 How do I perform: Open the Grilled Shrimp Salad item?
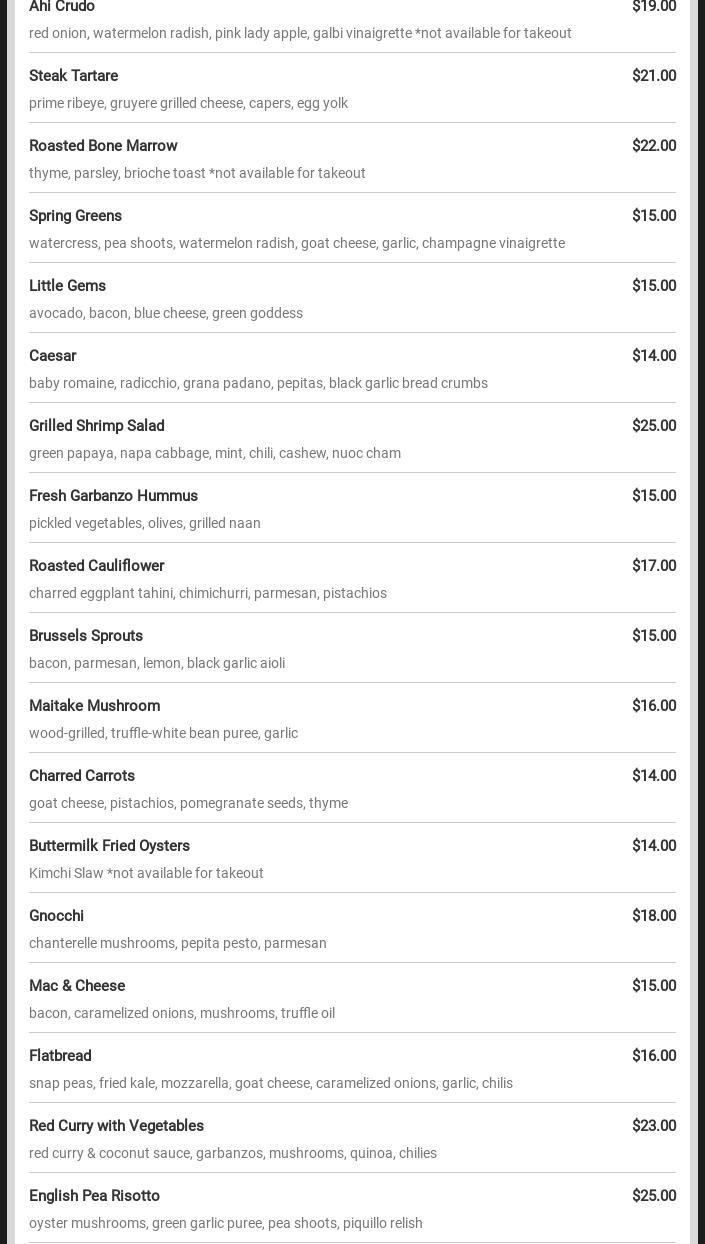pyautogui.click(x=97, y=426)
